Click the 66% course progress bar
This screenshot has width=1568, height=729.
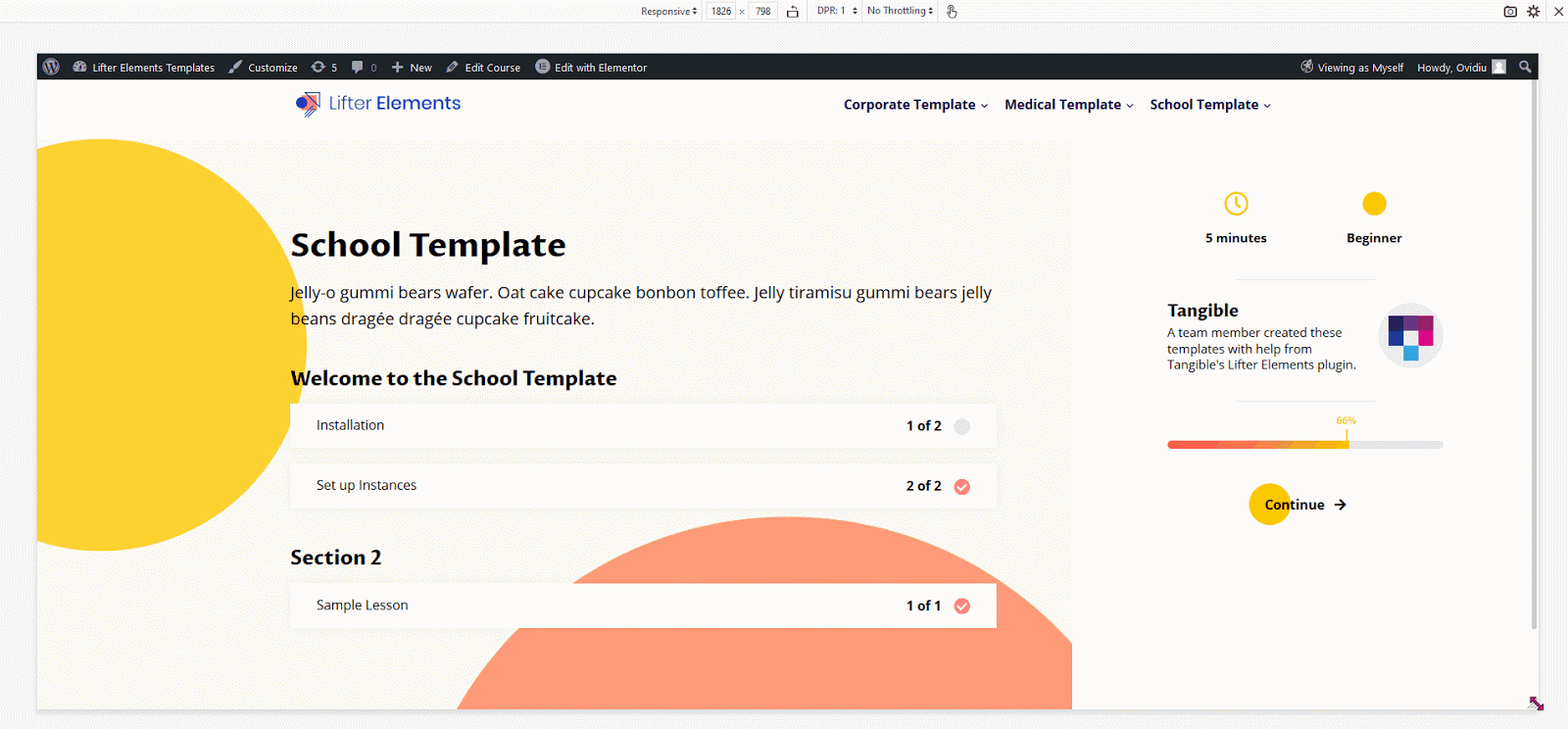(x=1305, y=445)
